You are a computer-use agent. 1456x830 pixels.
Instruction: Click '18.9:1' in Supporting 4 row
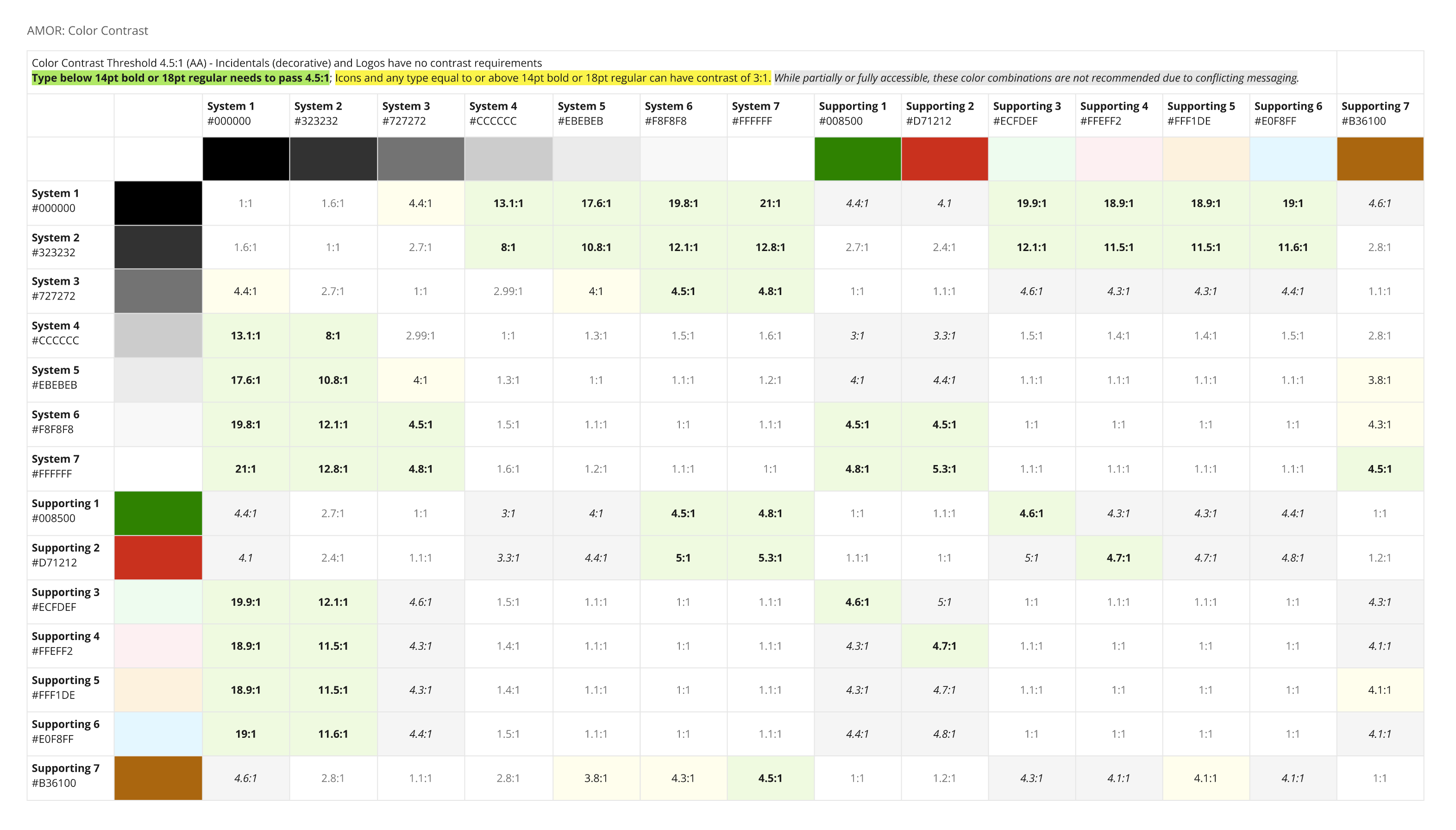245,646
